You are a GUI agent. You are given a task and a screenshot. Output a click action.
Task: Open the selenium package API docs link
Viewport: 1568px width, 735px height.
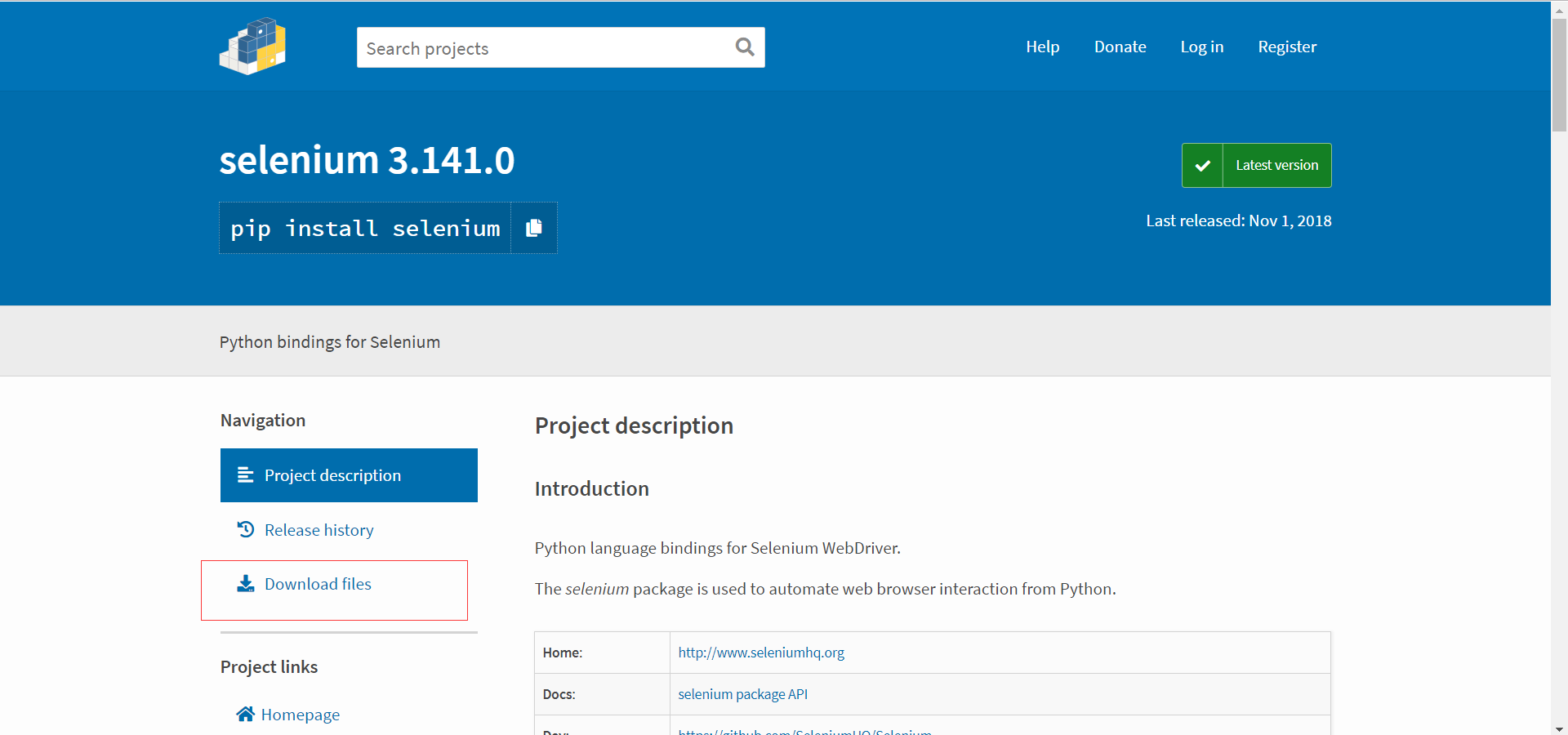click(x=742, y=694)
